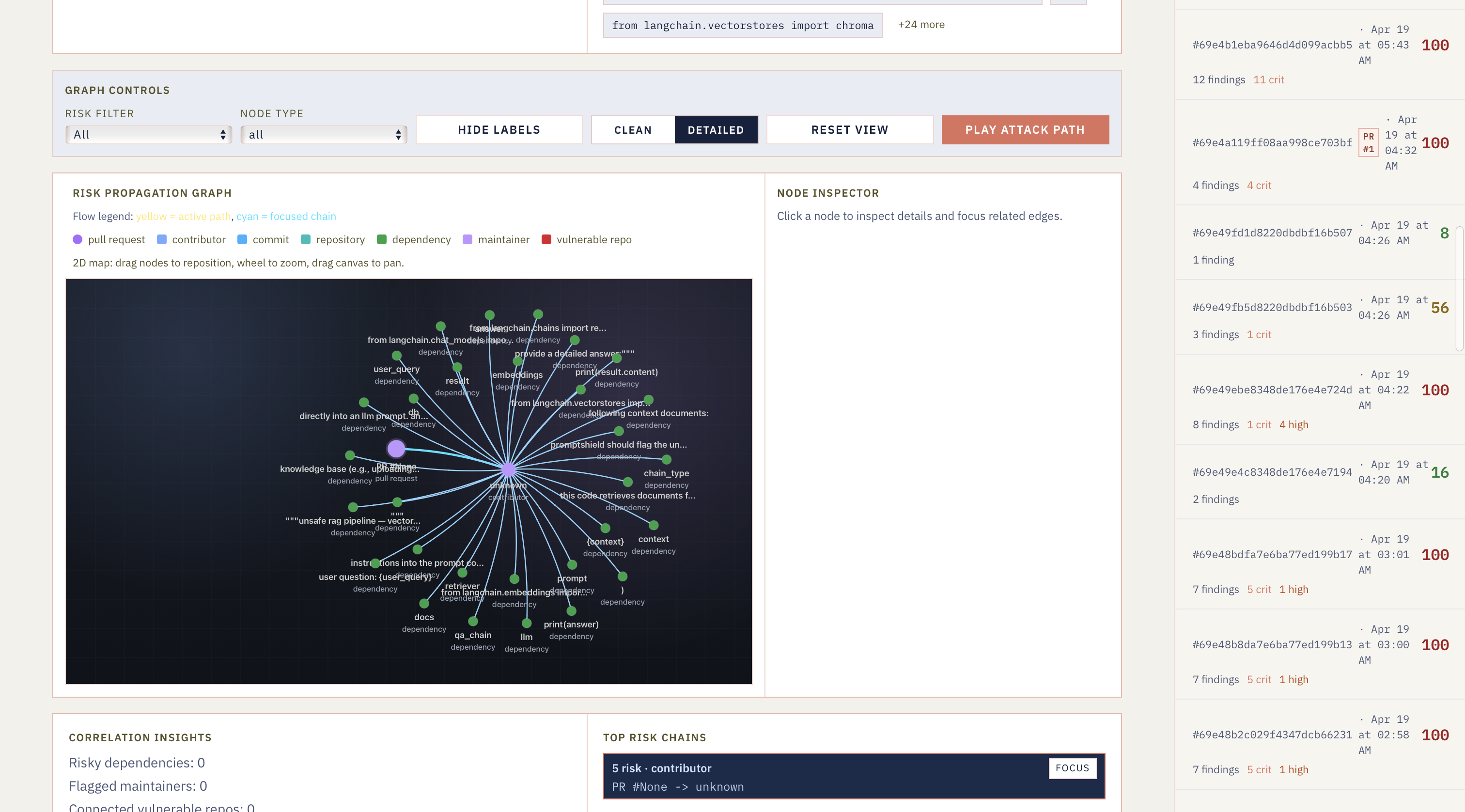Click the large purple pull request node
The image size is (1465, 812).
point(396,449)
